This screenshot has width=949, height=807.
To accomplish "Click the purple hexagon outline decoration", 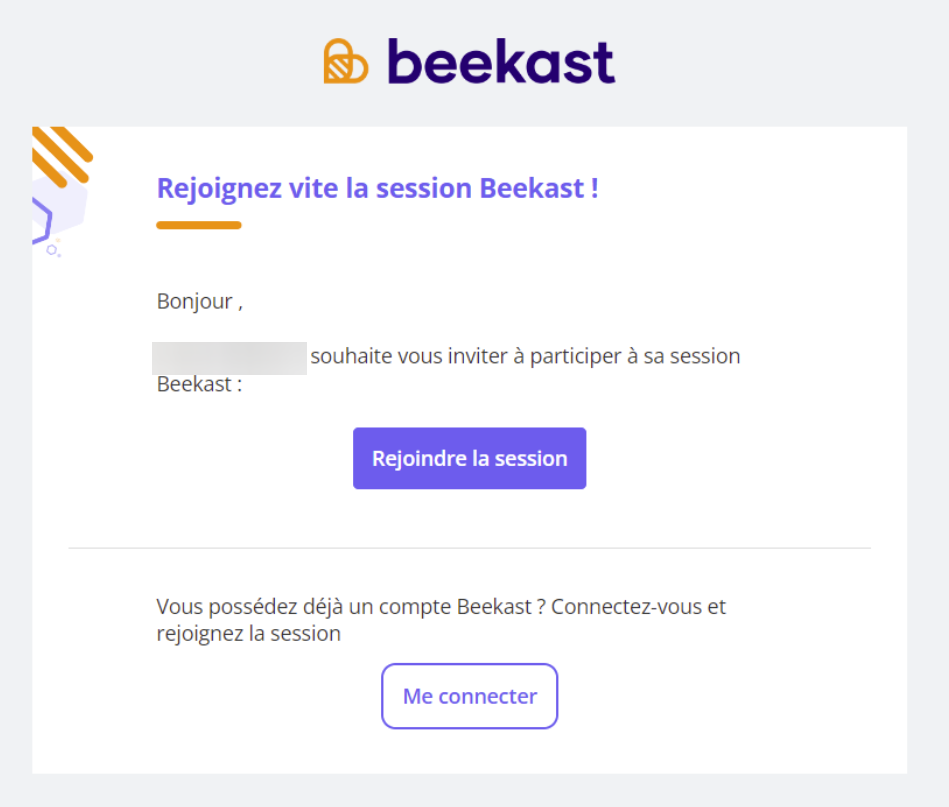I will (x=42, y=220).
